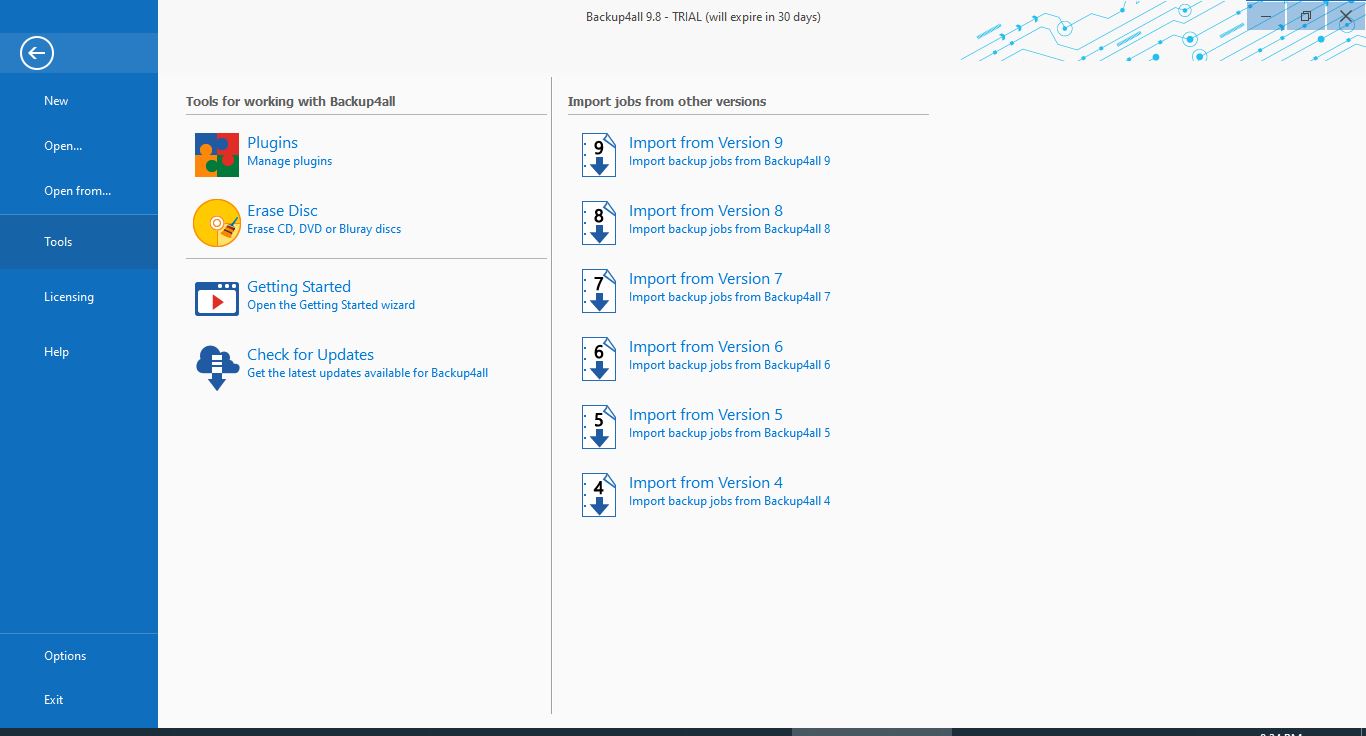The image size is (1366, 736).
Task: Click the Erase Disc title link
Action: click(x=282, y=211)
